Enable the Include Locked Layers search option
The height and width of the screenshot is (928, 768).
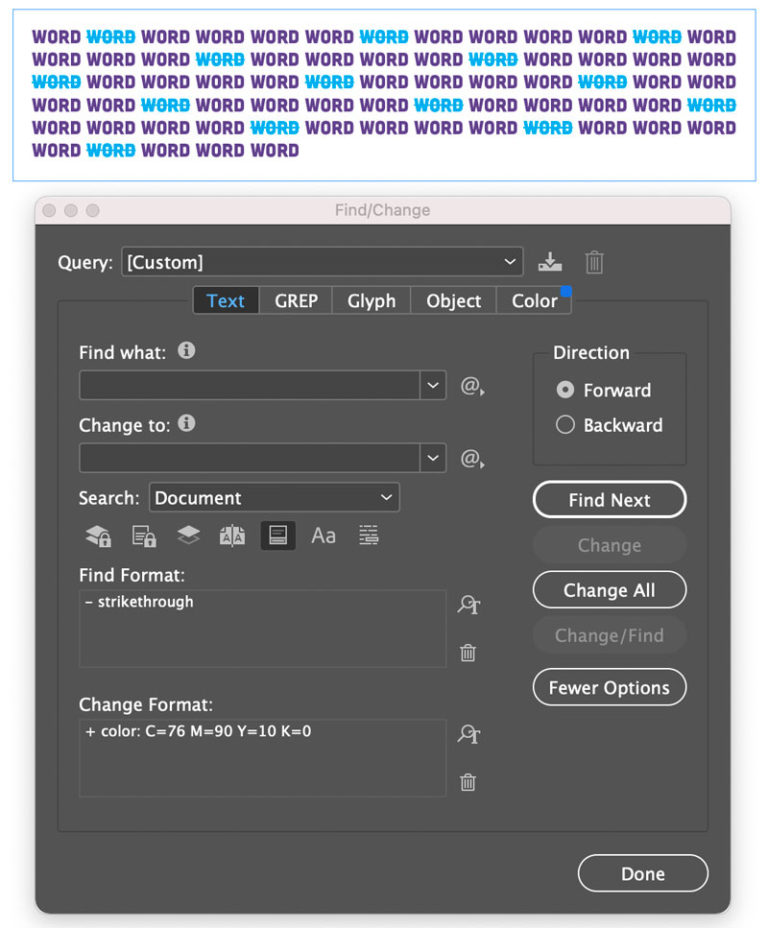point(97,535)
